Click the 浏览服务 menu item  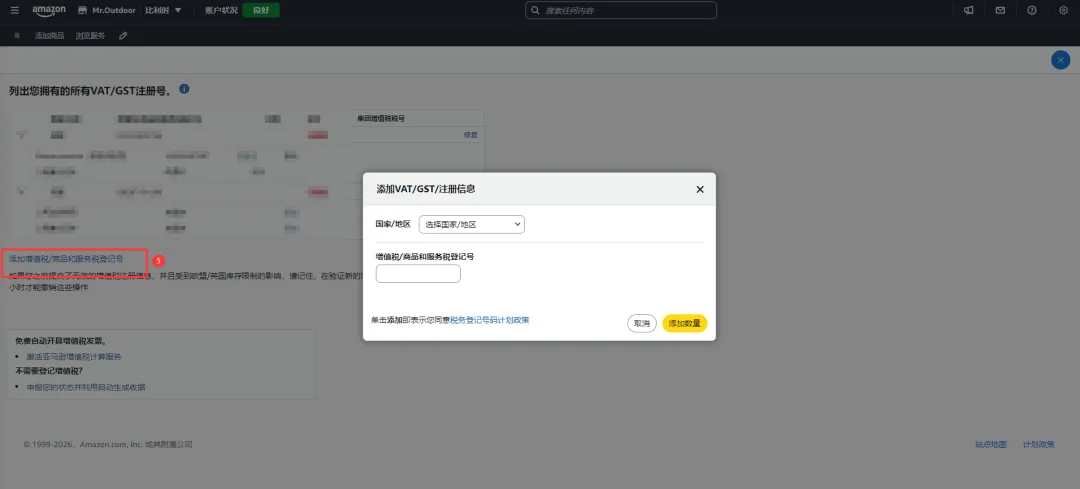tap(90, 35)
